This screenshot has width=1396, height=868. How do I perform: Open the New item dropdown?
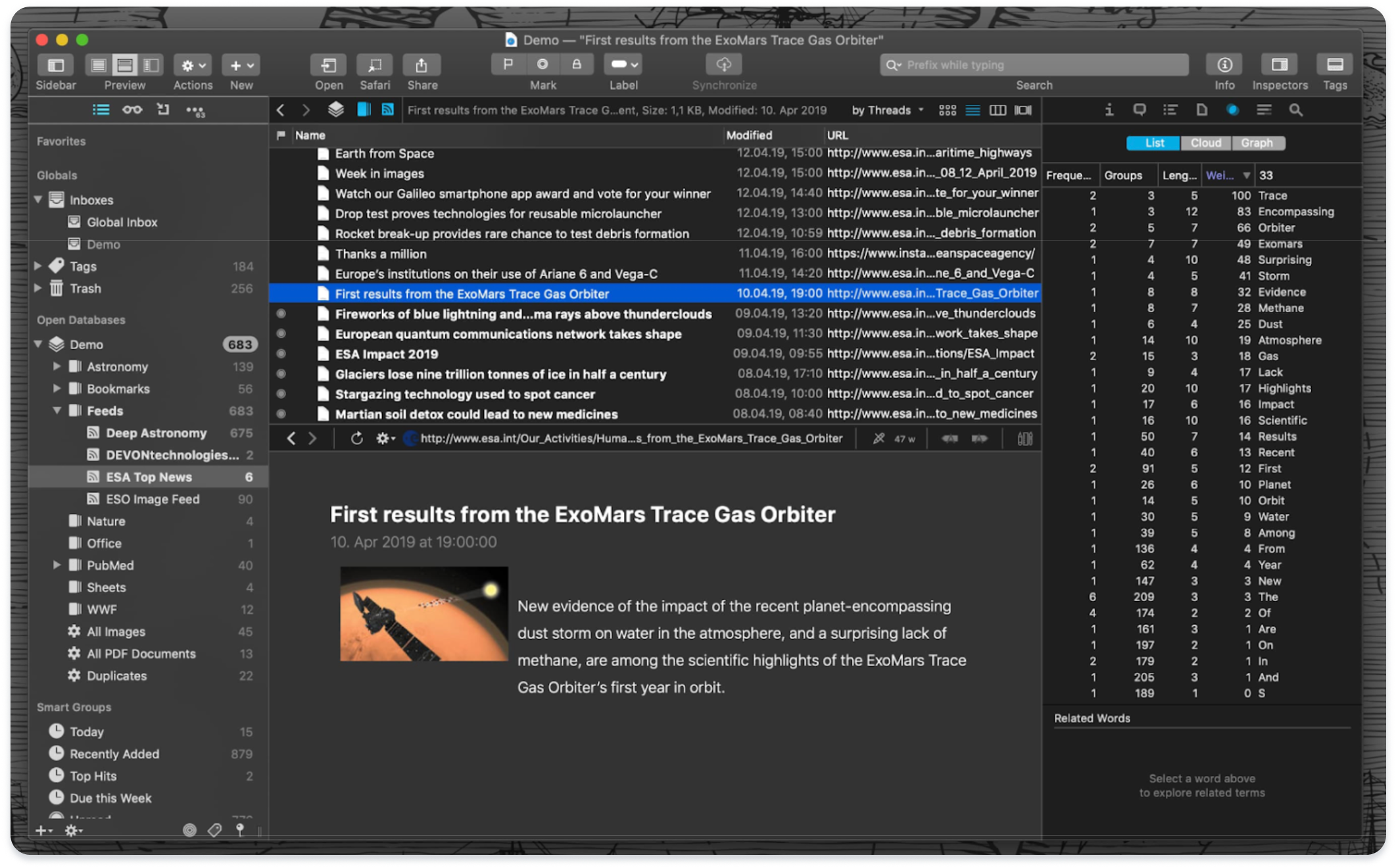pyautogui.click(x=241, y=64)
